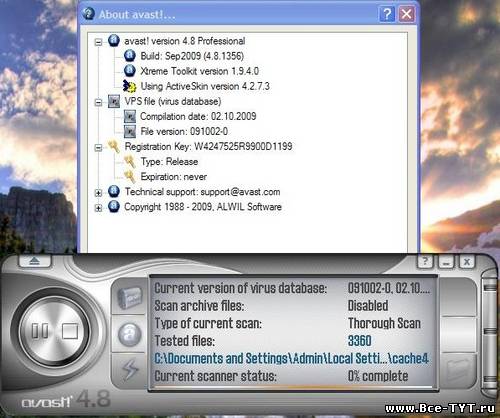Click the virus database version 091002-0 value

click(389, 288)
